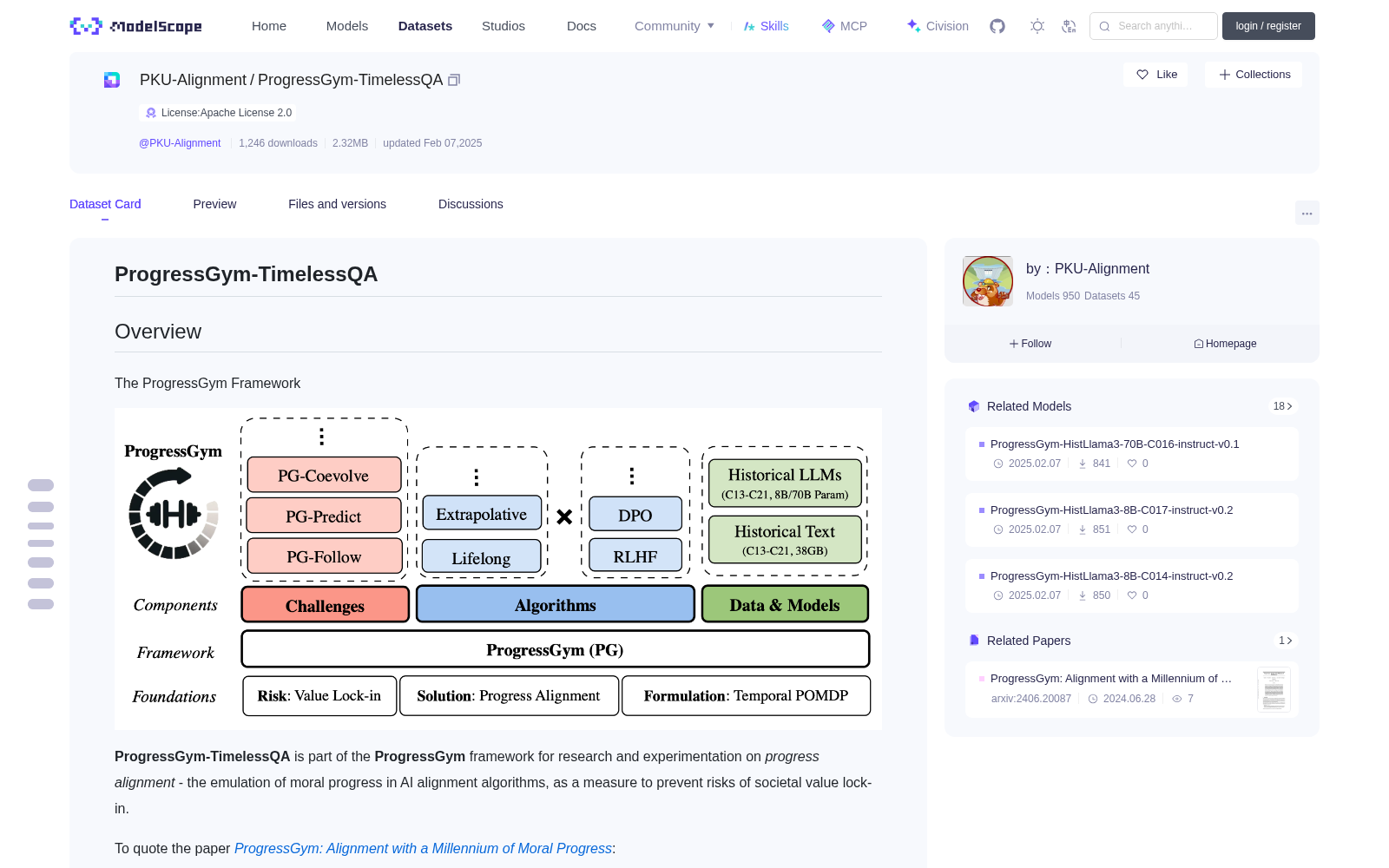Image resolution: width=1389 pixels, height=868 pixels.
Task: Open the Discussions tab
Action: 471,204
